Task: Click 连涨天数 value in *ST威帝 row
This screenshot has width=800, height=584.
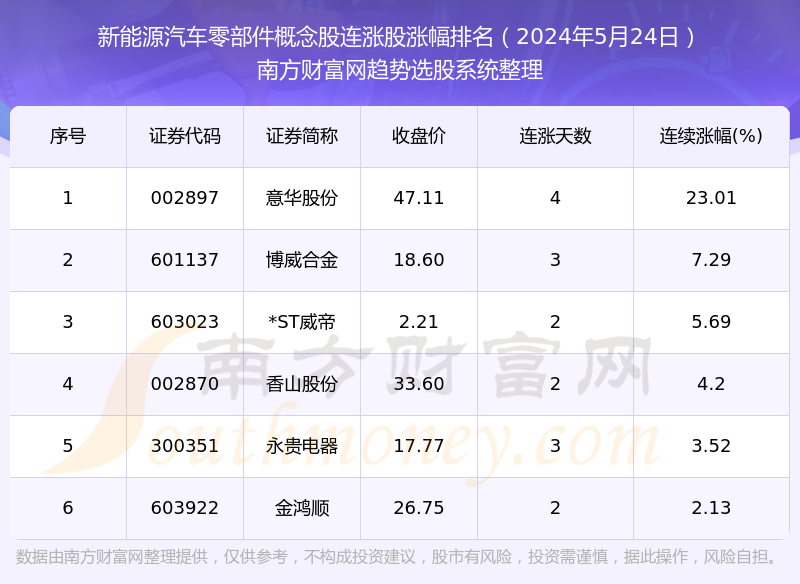Action: click(555, 322)
